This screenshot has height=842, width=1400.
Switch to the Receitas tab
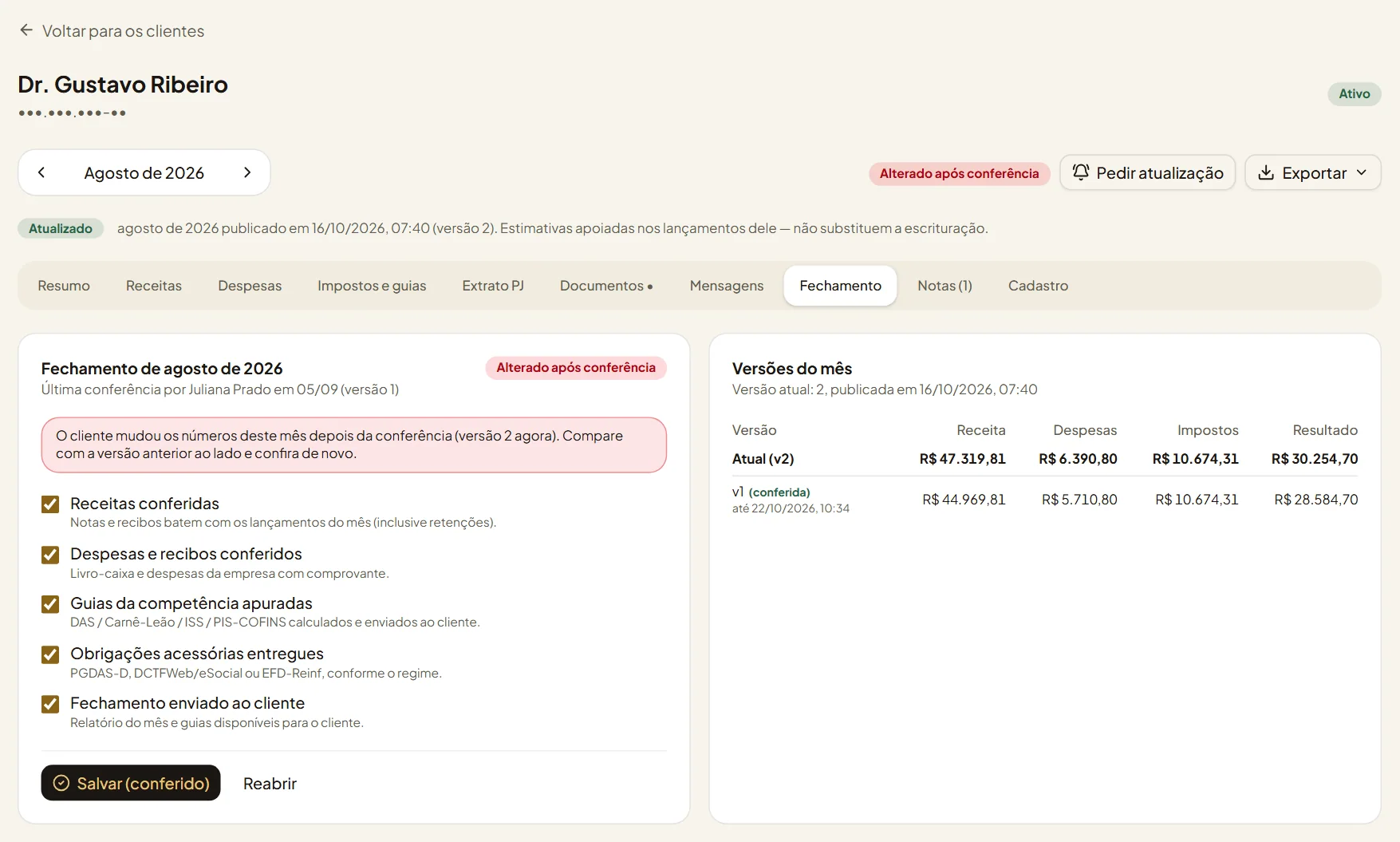(x=154, y=286)
